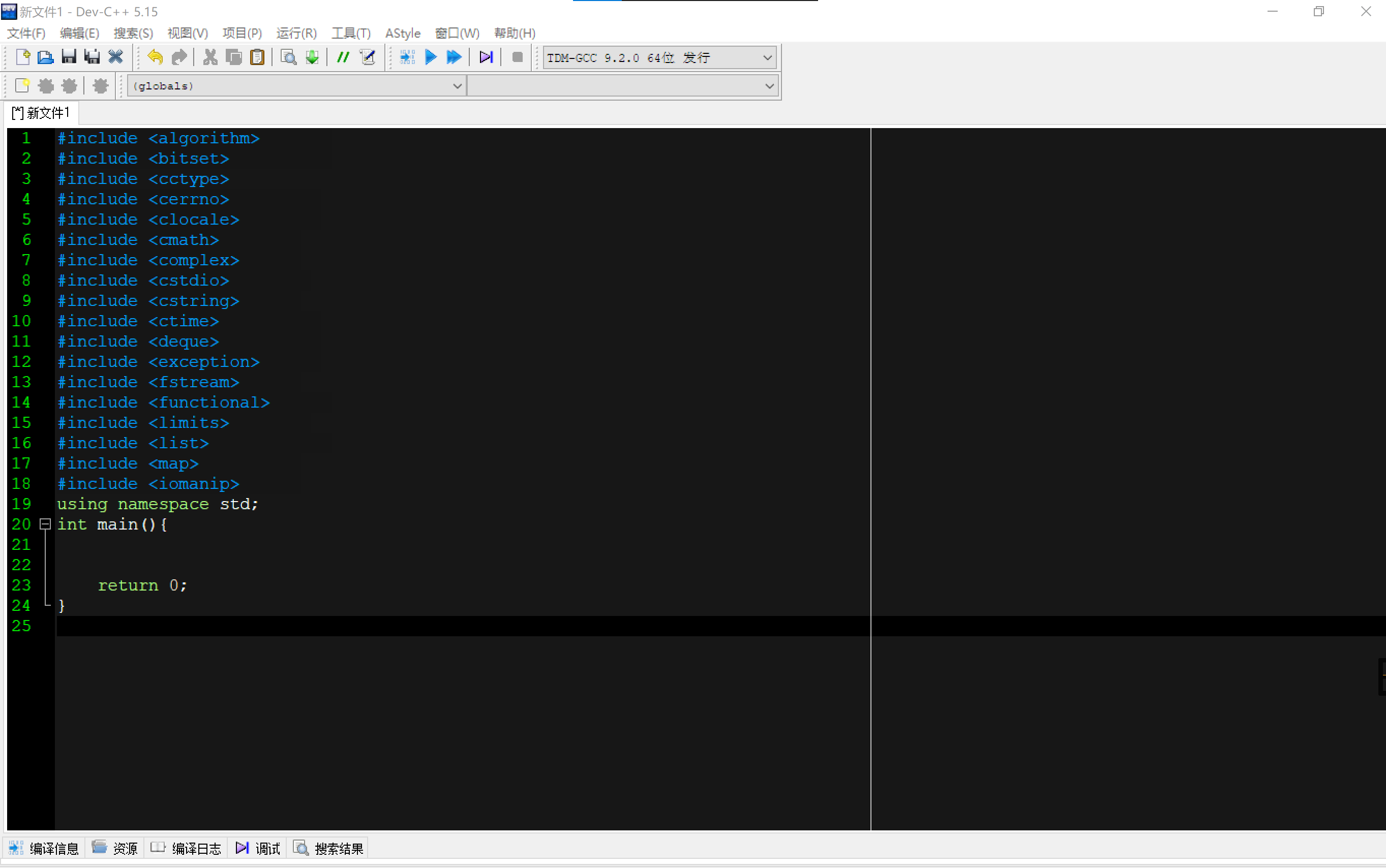The width and height of the screenshot is (1386, 868).
Task: Compile the current file
Action: 406,57
